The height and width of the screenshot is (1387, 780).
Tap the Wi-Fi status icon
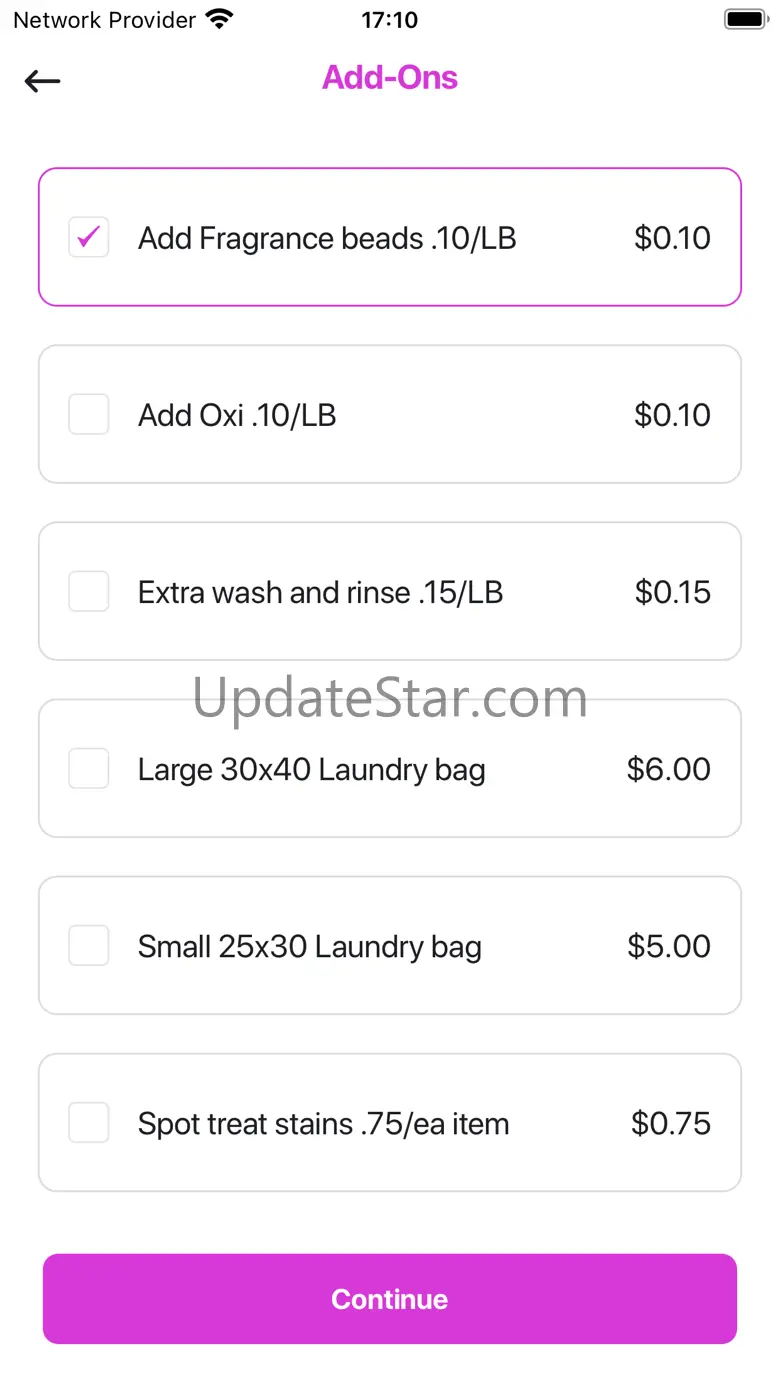[219, 19]
